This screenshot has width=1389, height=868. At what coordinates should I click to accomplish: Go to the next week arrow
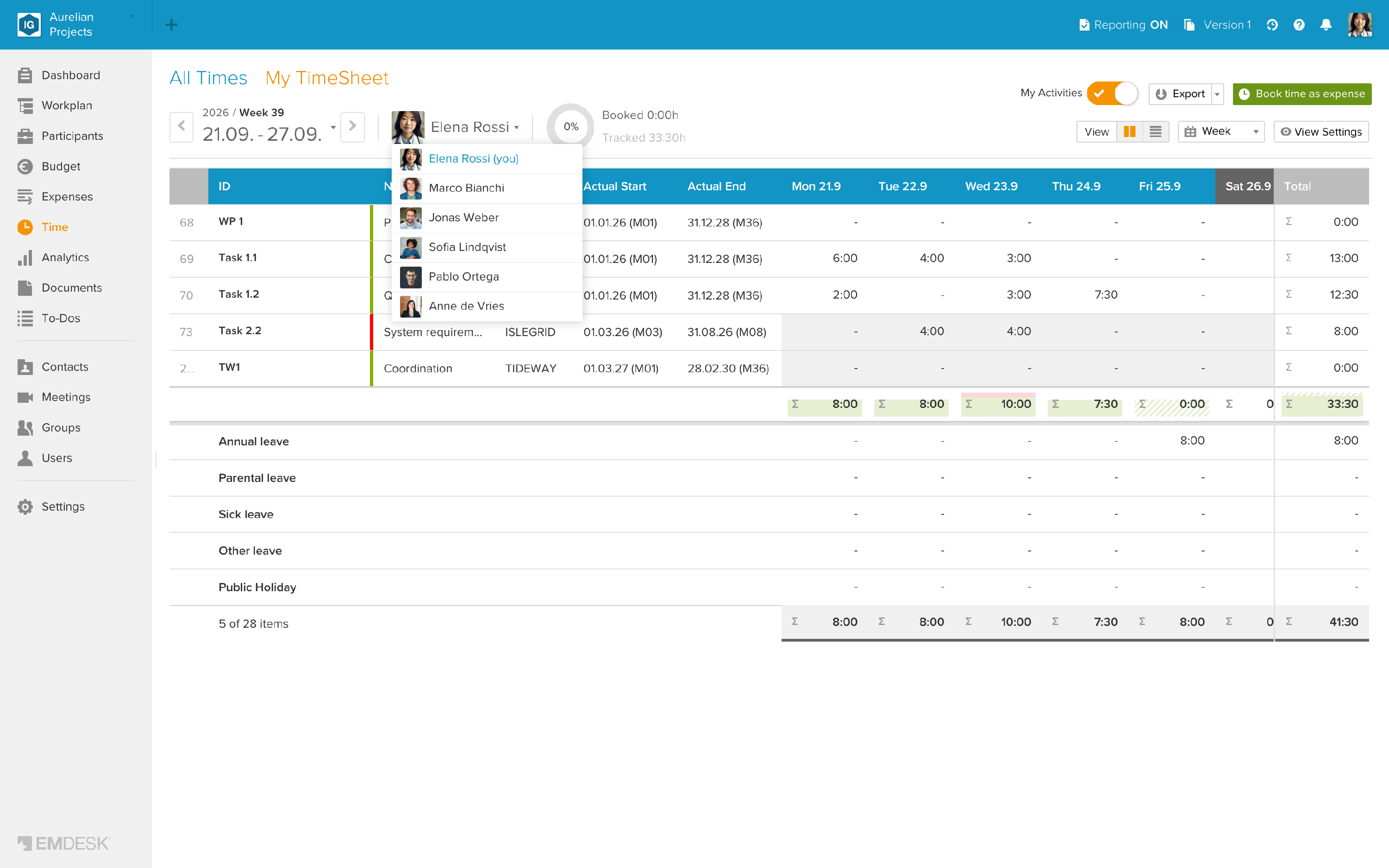pos(352,127)
